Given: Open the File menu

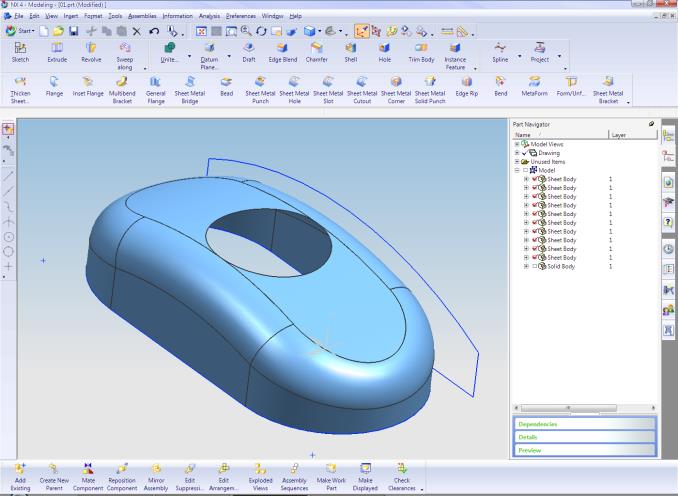Looking at the screenshot, I should tap(19, 16).
